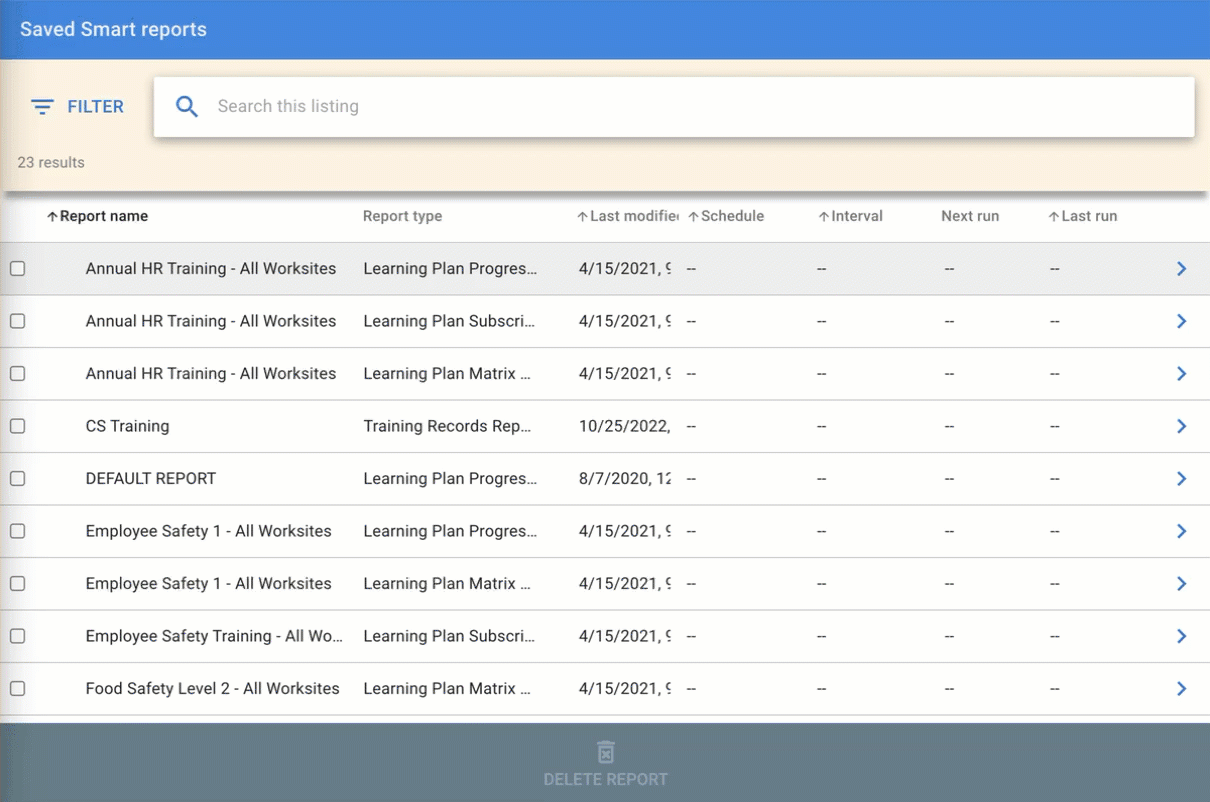Click the sort arrow on Report name
The height and width of the screenshot is (802, 1210).
[52, 215]
